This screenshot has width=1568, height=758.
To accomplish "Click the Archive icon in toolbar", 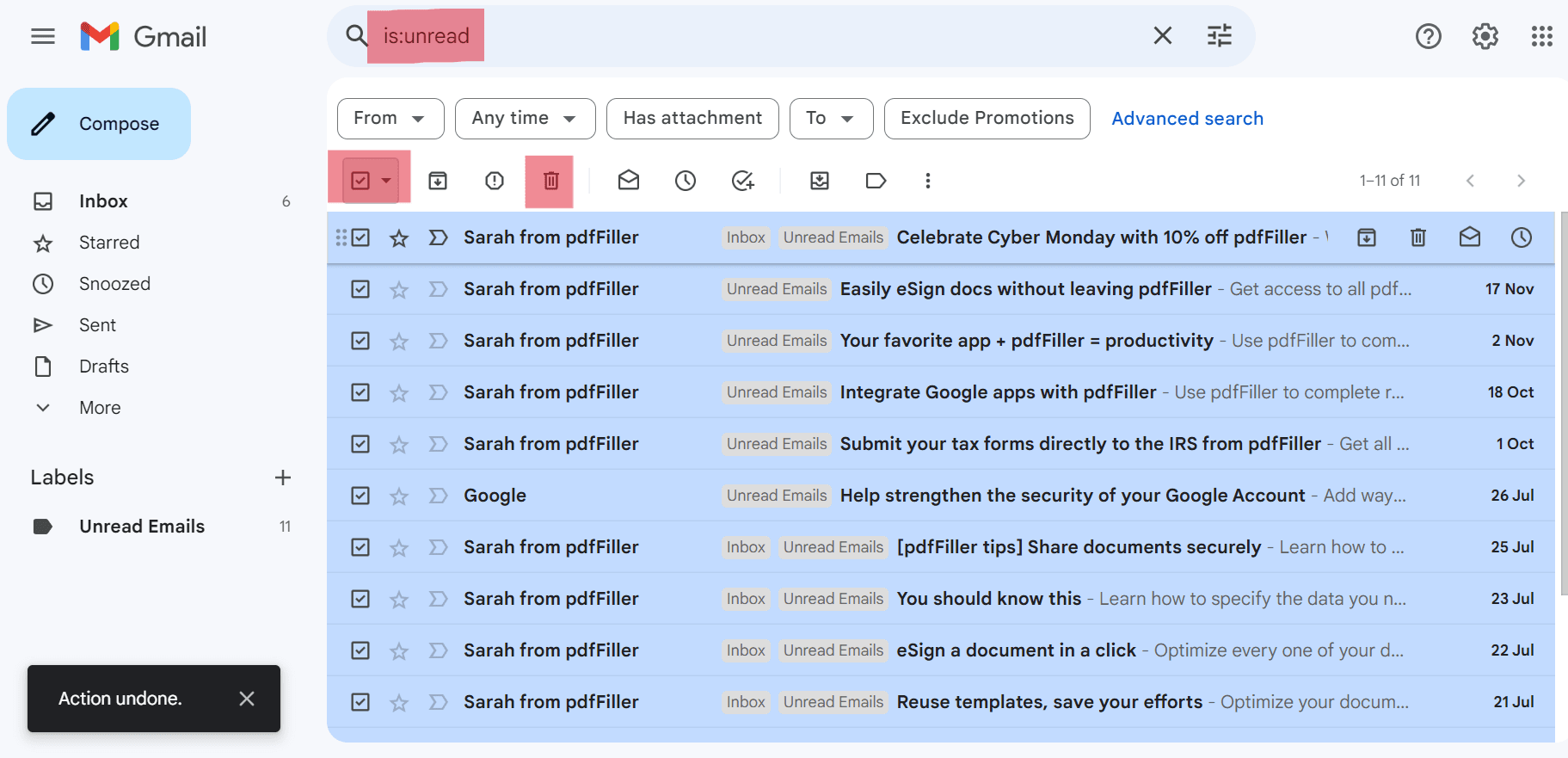I will [x=438, y=181].
